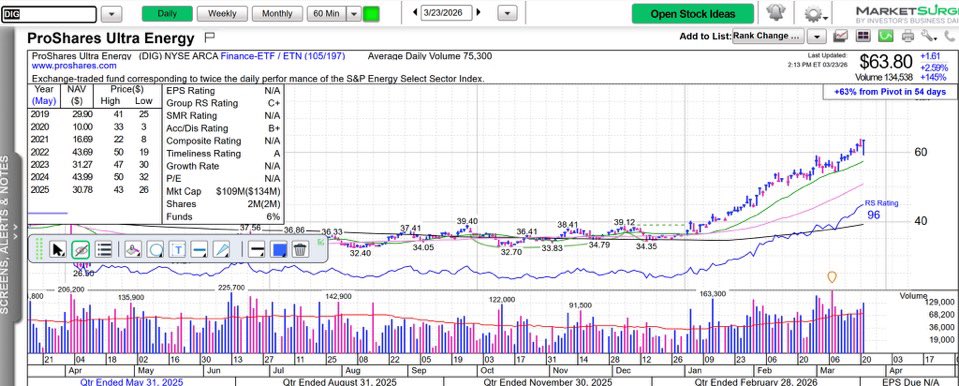Open the drawing list tool
The height and width of the screenshot is (386, 959).
pos(104,250)
